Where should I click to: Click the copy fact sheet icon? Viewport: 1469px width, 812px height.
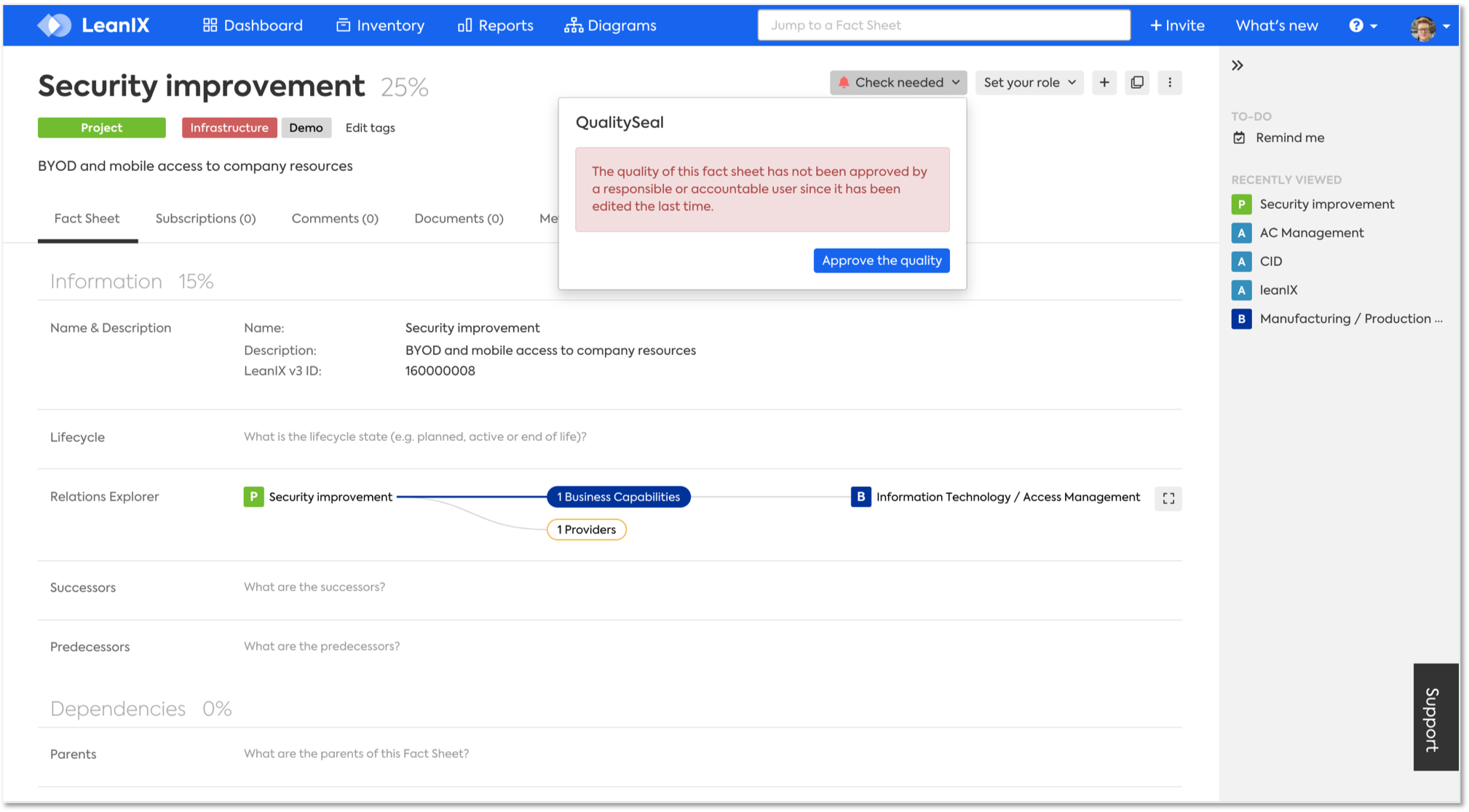click(1136, 83)
